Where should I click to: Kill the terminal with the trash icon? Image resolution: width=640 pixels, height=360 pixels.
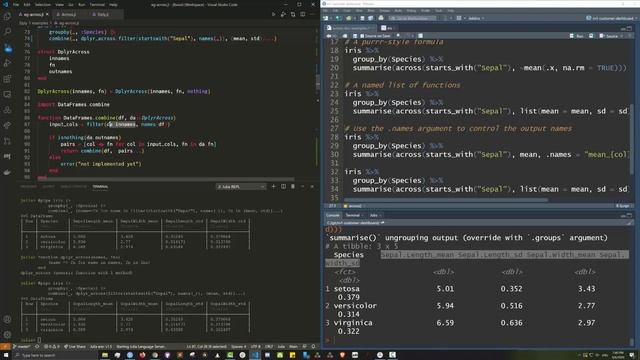[293, 187]
